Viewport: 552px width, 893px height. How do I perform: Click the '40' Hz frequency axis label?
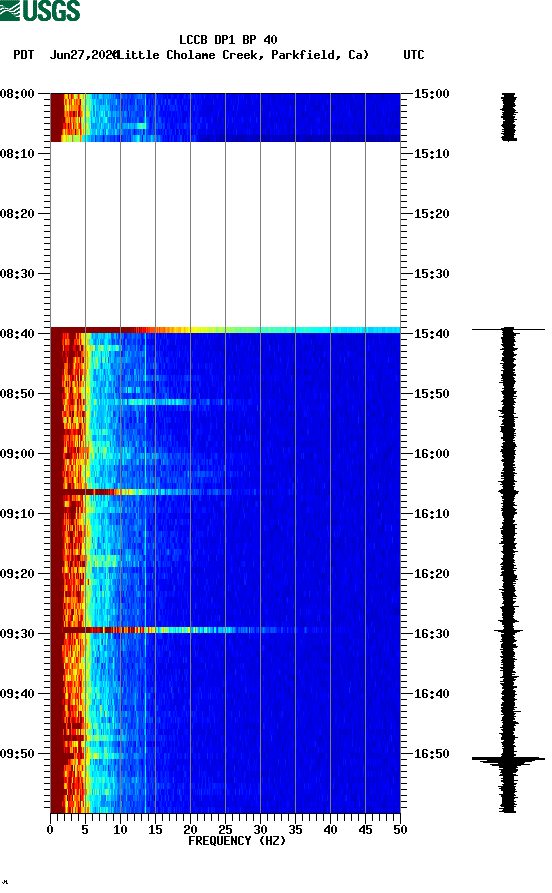point(330,830)
